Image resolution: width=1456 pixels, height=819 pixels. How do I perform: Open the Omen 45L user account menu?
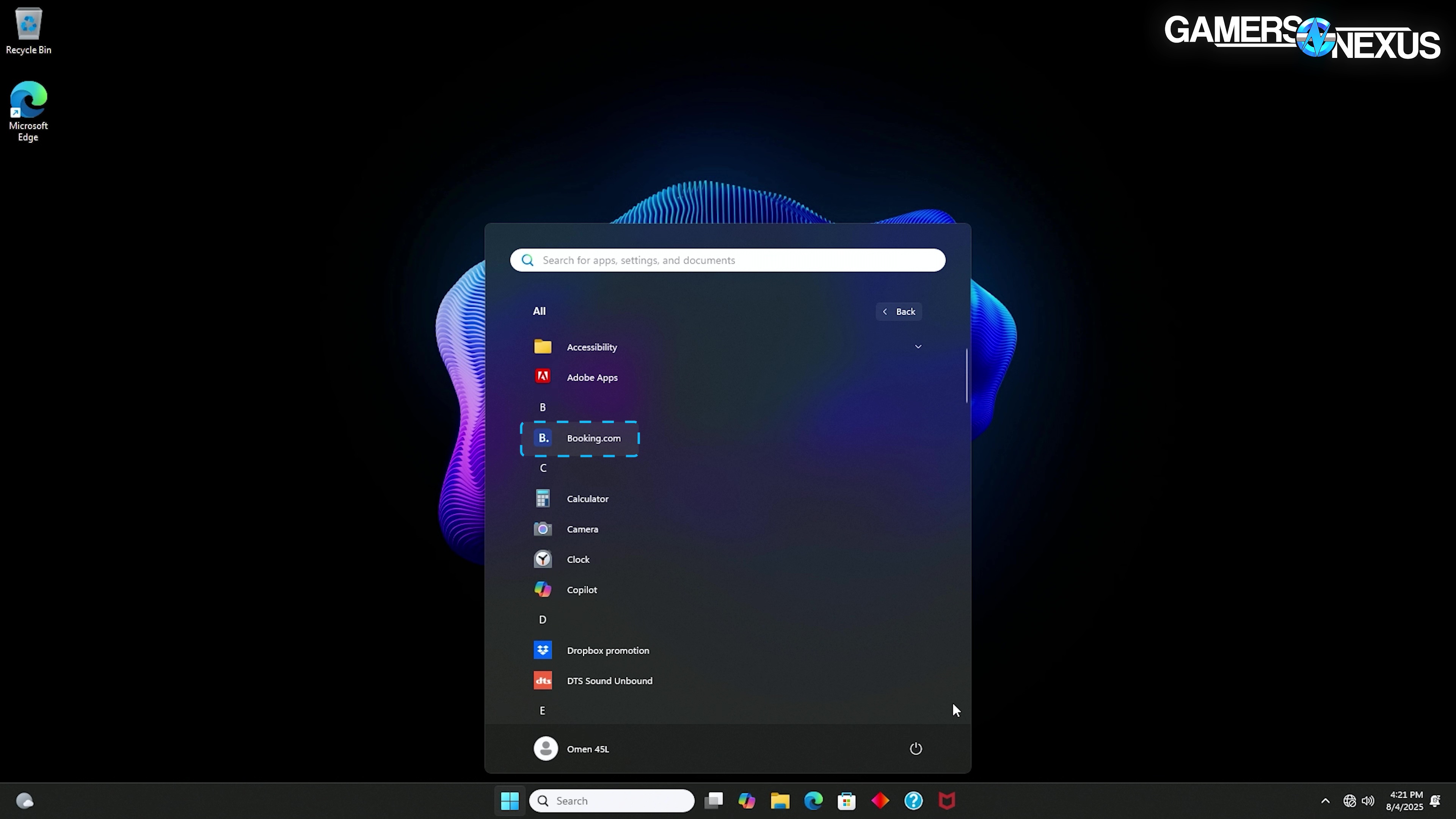[x=571, y=749]
